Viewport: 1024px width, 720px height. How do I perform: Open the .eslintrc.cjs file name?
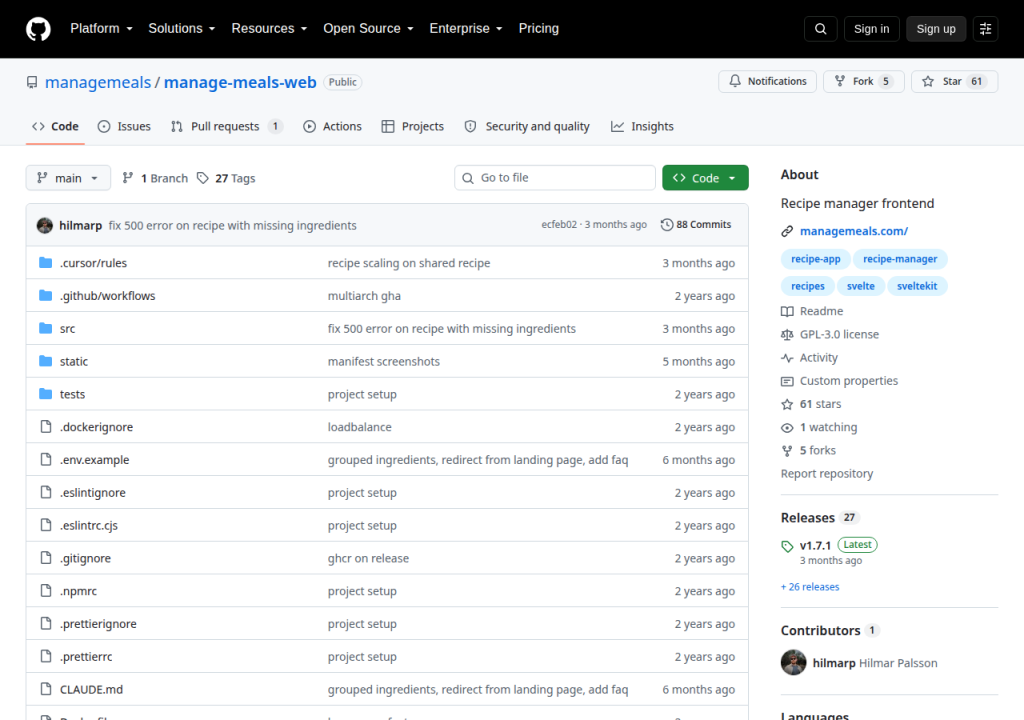(89, 525)
